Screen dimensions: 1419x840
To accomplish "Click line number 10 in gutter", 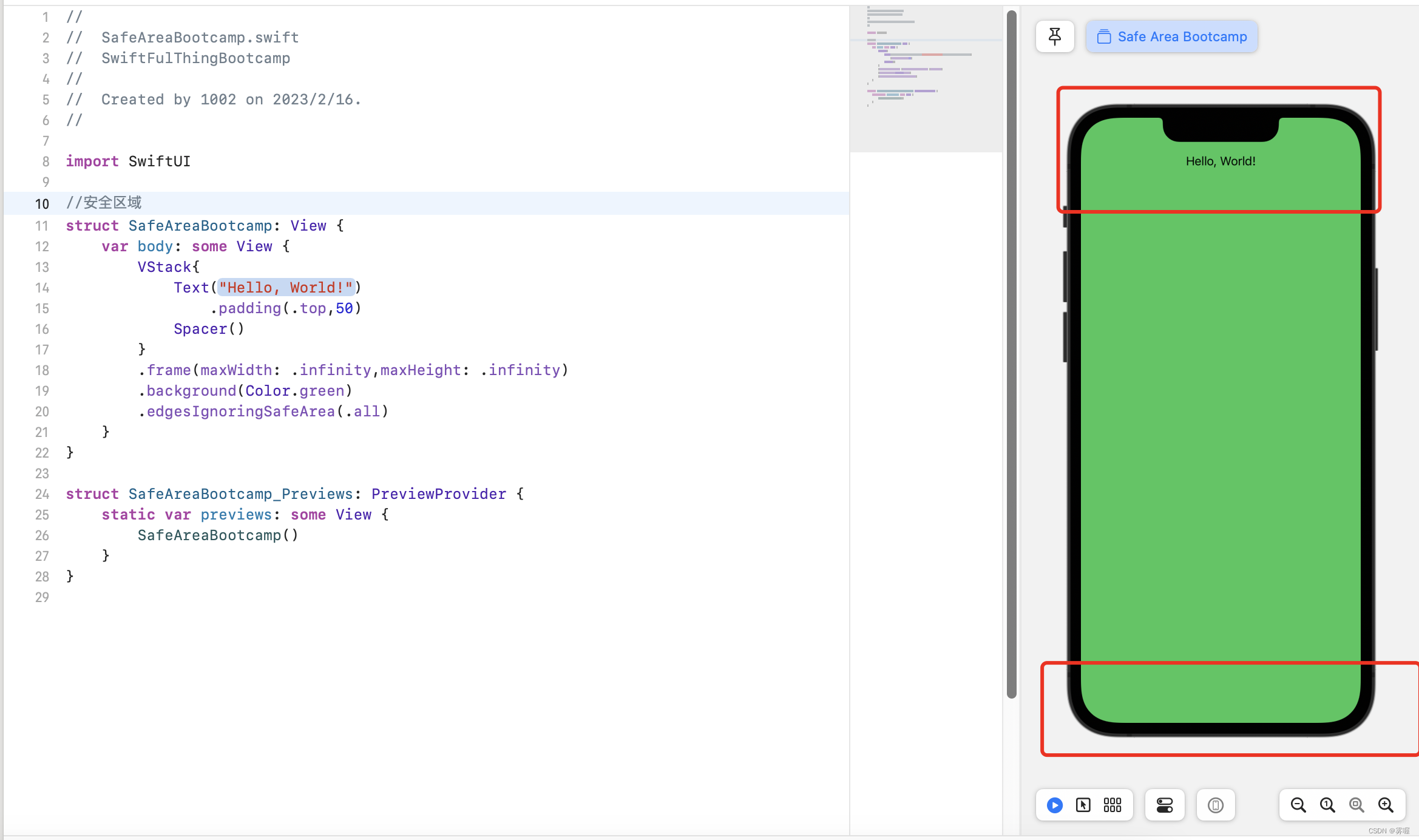I will pos(42,204).
